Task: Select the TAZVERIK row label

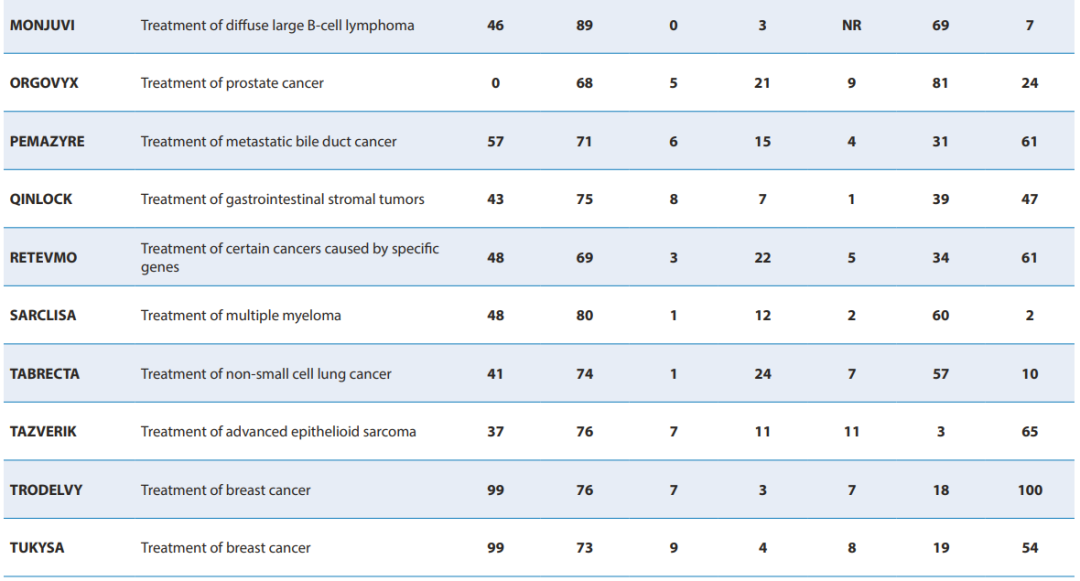Action: (43, 432)
